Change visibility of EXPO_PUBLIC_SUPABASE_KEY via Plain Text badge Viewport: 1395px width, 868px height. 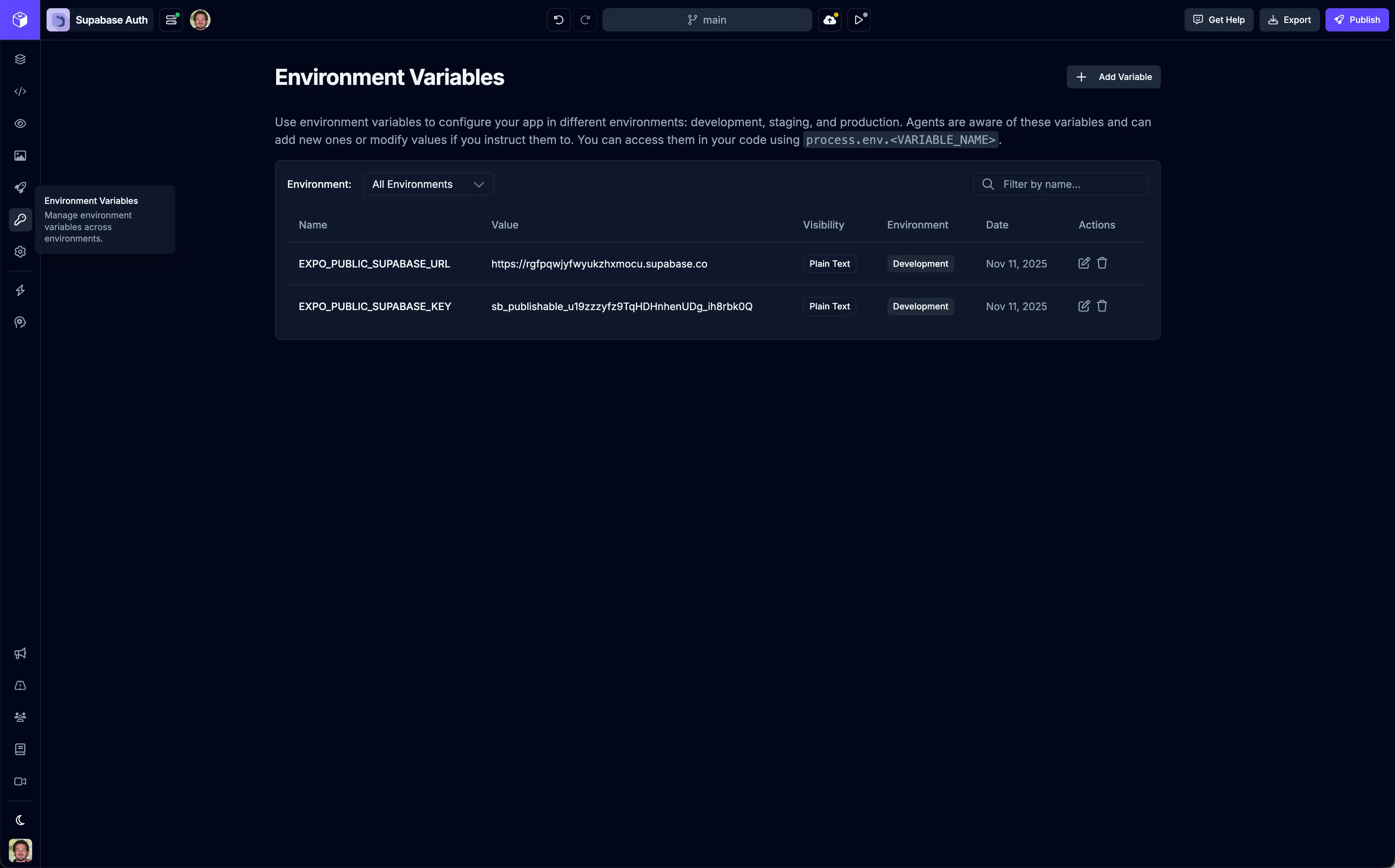829,306
